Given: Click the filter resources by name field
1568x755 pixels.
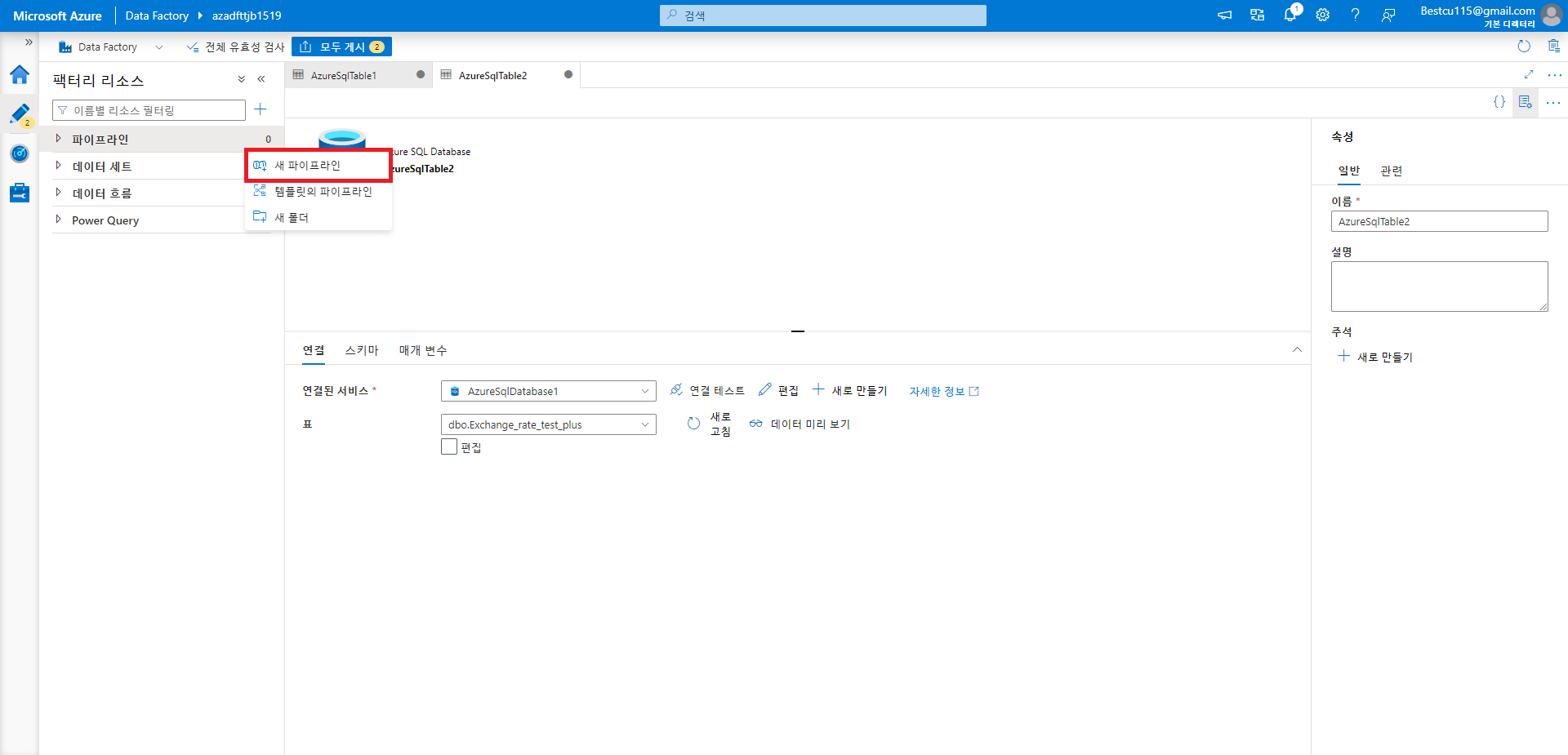Looking at the screenshot, I should click(x=149, y=110).
